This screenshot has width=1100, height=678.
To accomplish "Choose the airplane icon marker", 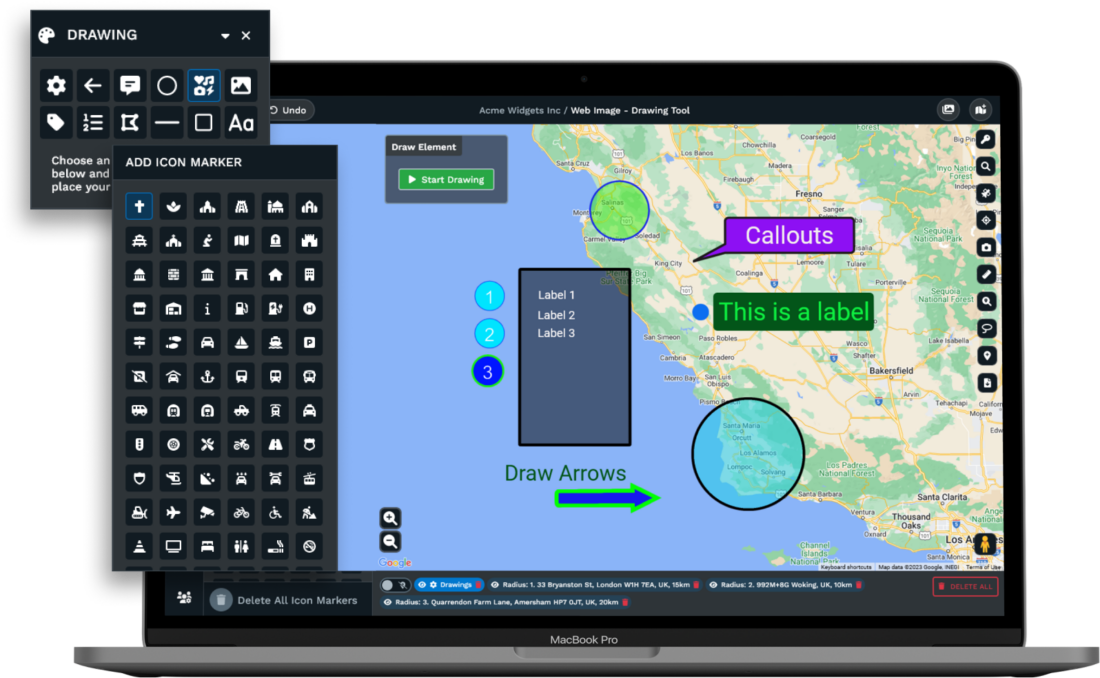I will (x=173, y=512).
